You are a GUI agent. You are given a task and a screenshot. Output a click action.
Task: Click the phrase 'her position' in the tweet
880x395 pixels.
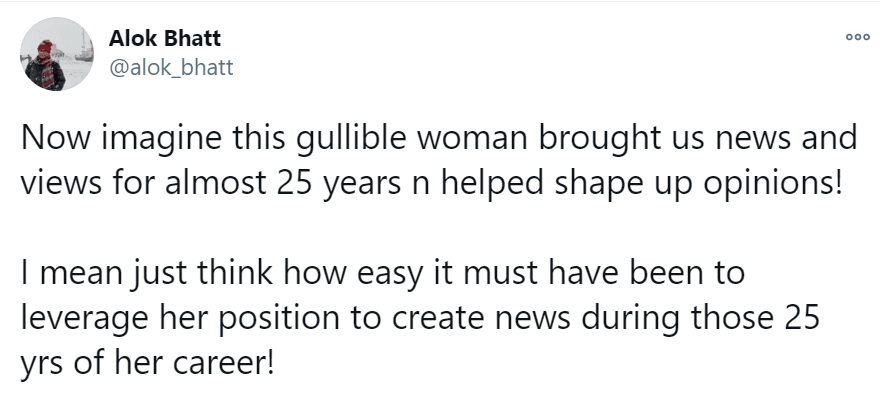click(x=251, y=319)
